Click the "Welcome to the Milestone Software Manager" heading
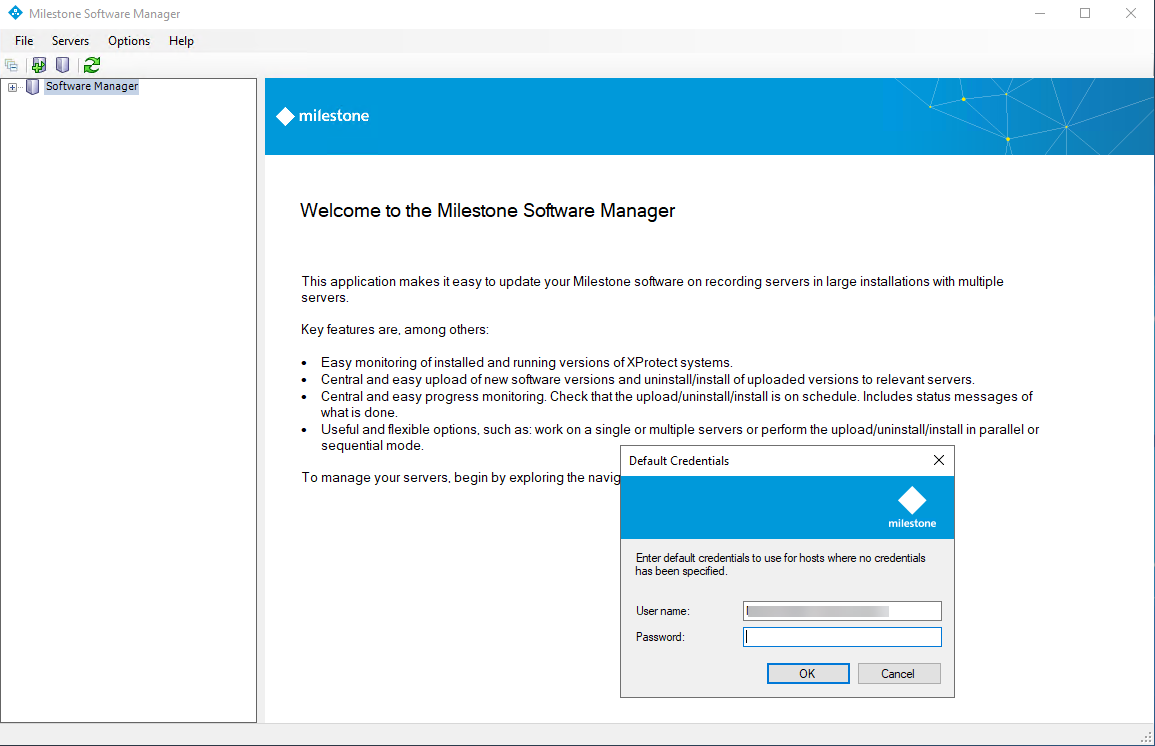 click(x=488, y=211)
